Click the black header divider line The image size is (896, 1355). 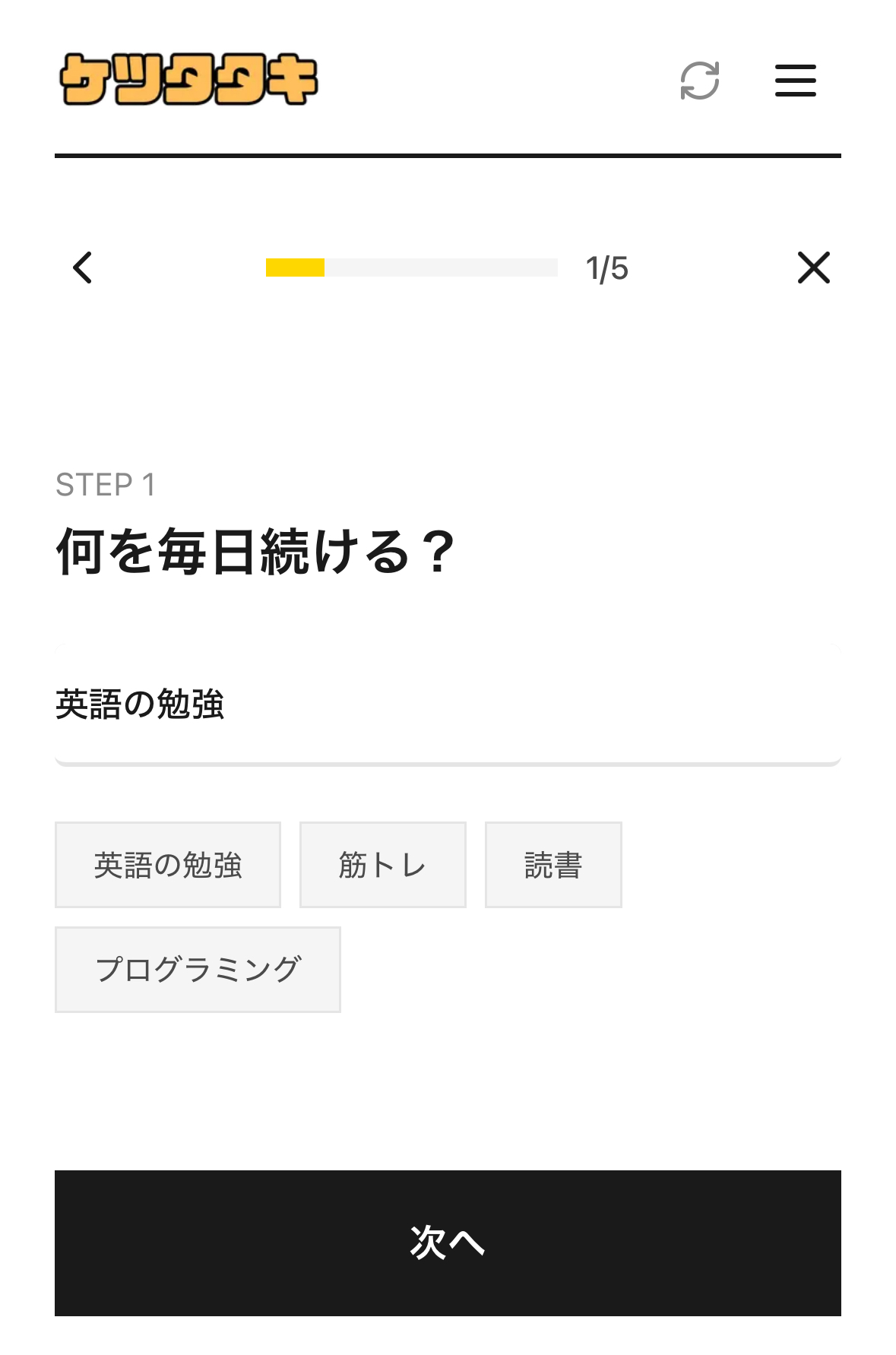coord(447,156)
